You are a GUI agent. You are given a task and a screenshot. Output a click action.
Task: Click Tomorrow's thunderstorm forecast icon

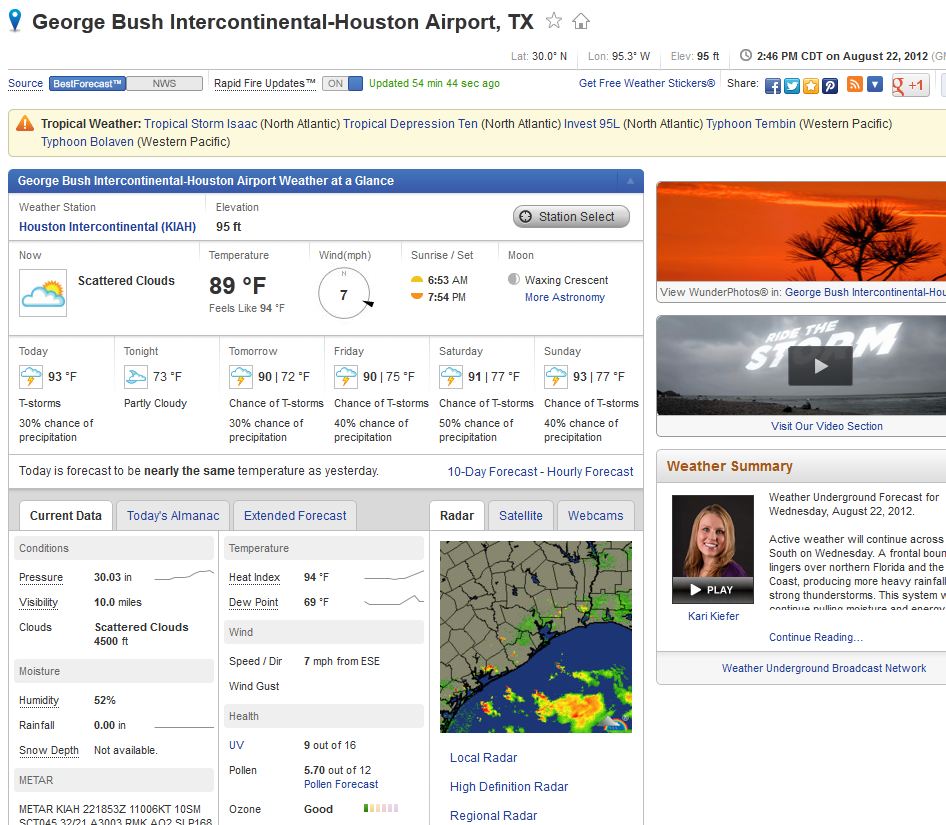pos(241,377)
